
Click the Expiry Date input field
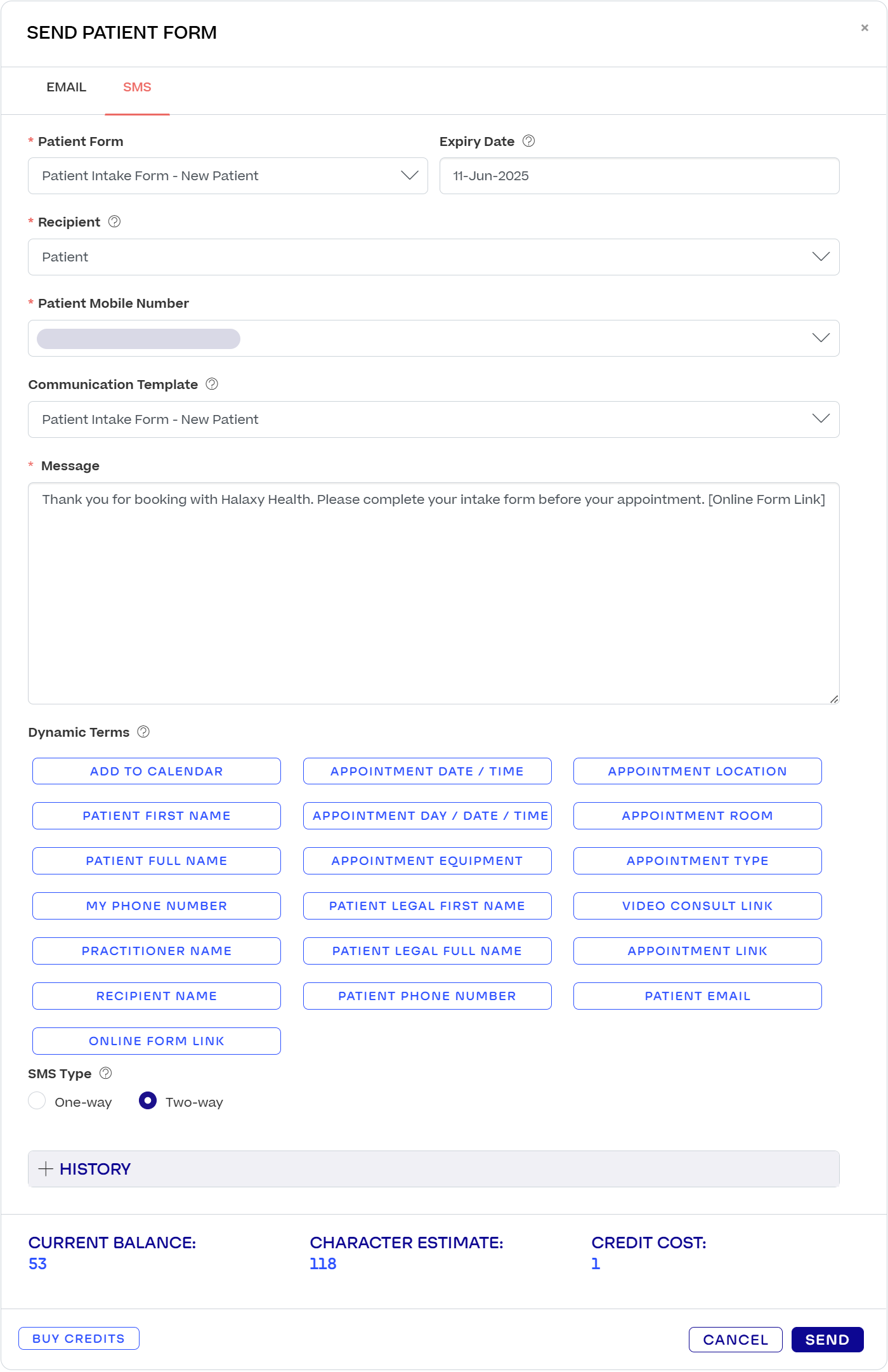click(639, 176)
